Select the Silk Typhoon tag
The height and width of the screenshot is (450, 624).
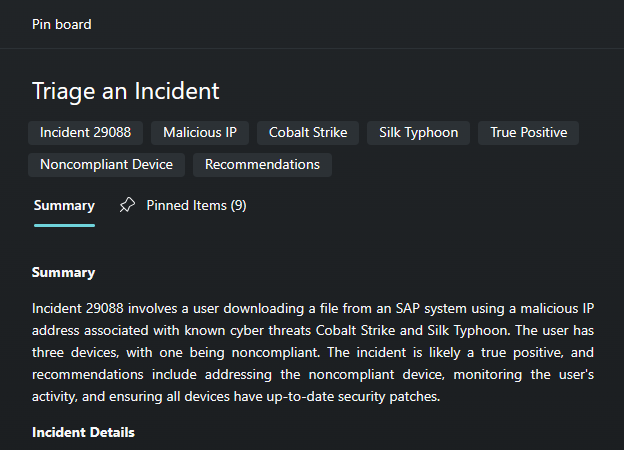(418, 133)
